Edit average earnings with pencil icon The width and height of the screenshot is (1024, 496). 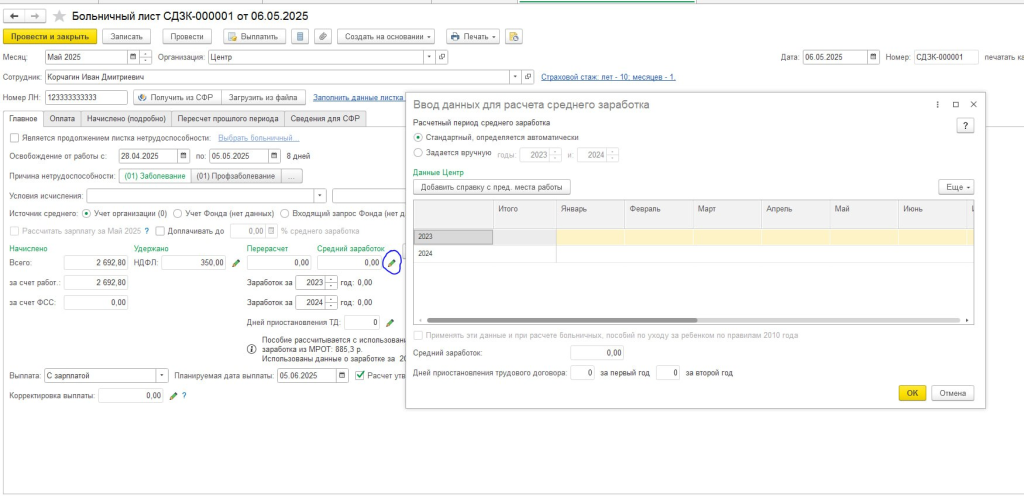pyautogui.click(x=392, y=263)
